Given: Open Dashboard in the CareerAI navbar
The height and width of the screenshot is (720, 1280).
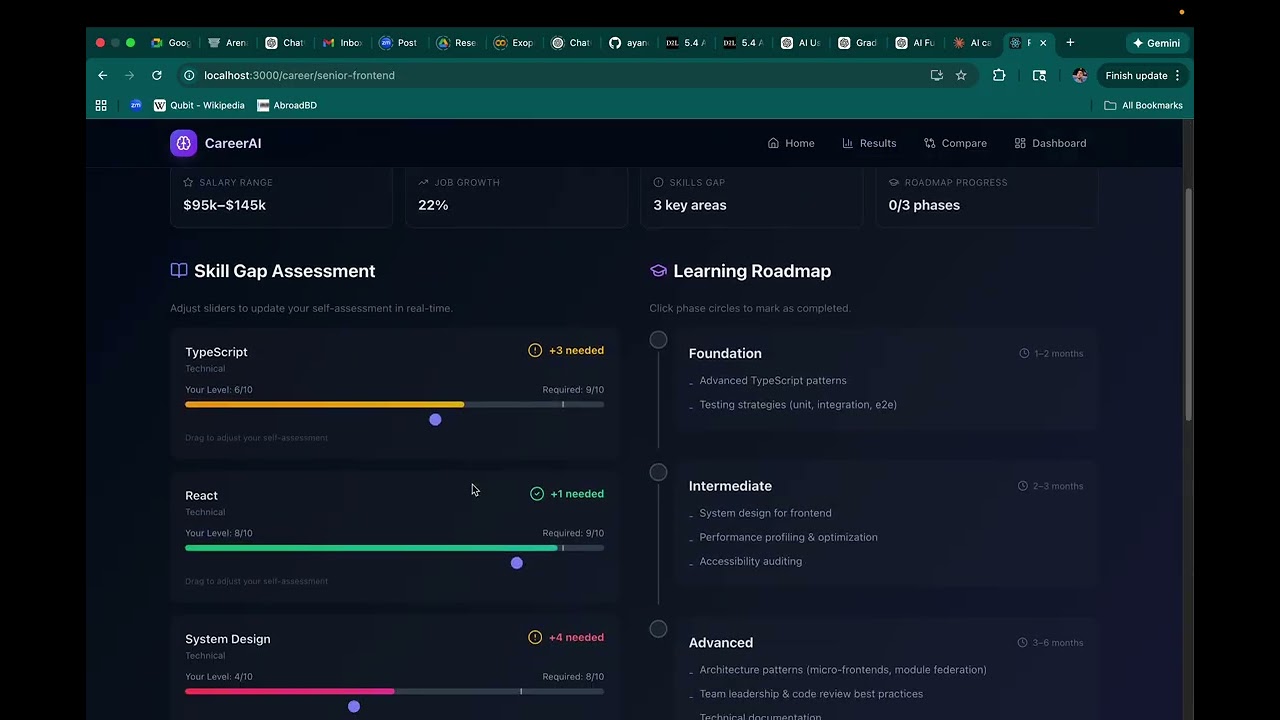Looking at the screenshot, I should point(1050,143).
